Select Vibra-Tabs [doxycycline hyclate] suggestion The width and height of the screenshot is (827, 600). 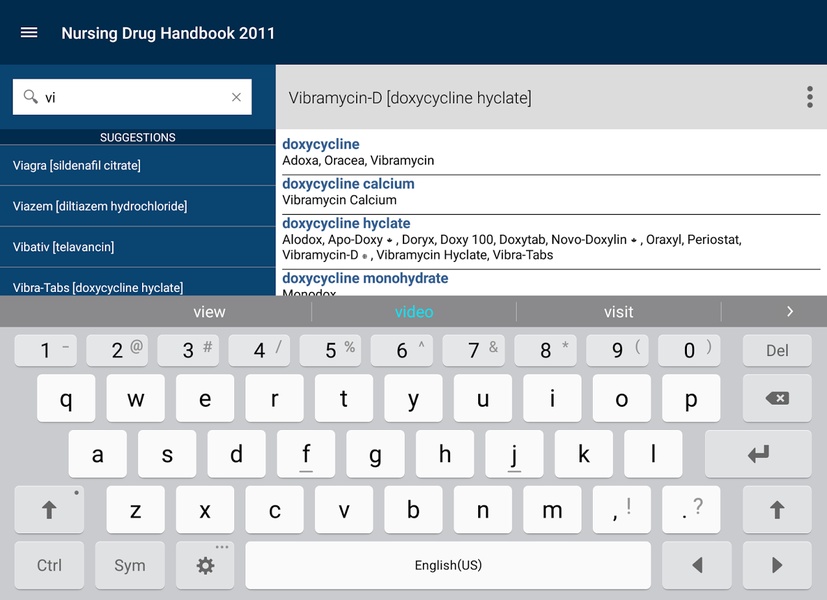pos(138,282)
